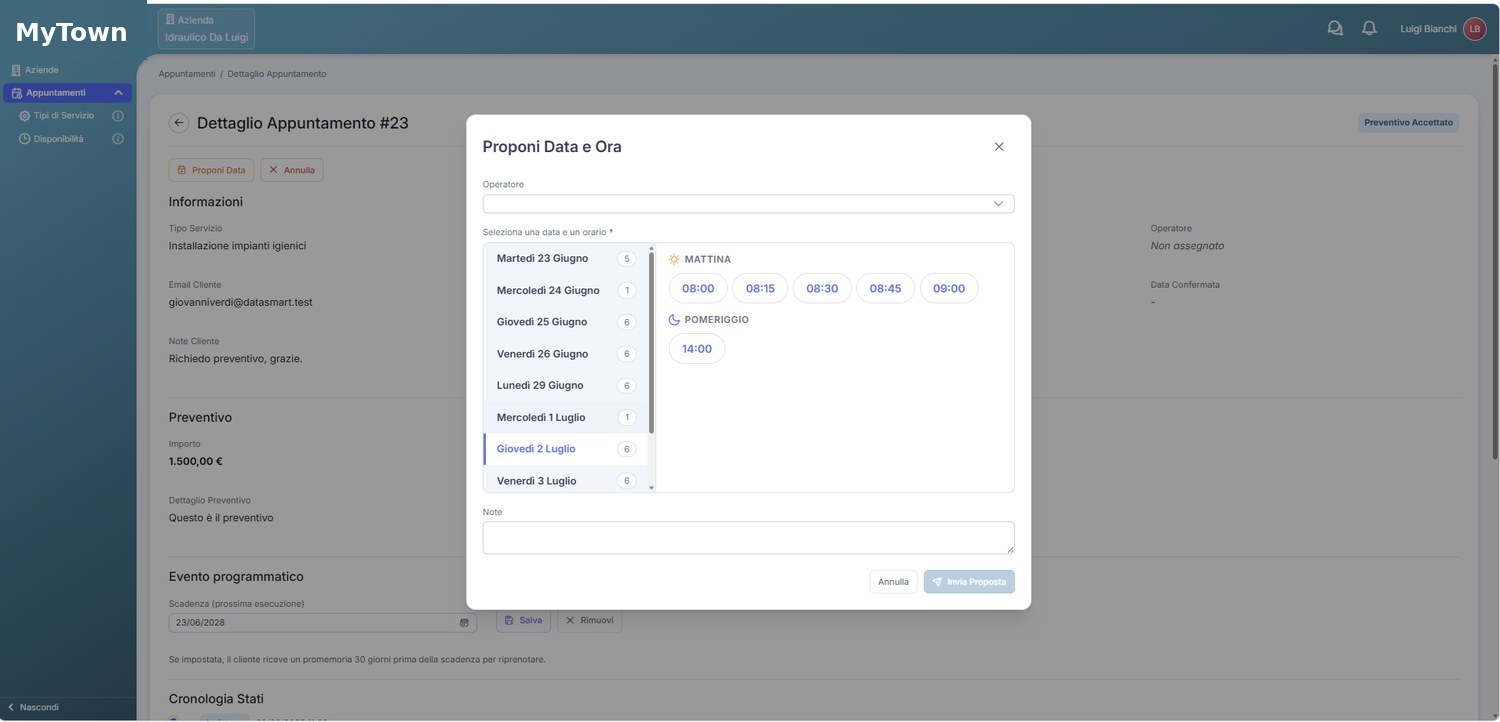
Task: Open the chat messages icon
Action: (x=1335, y=29)
